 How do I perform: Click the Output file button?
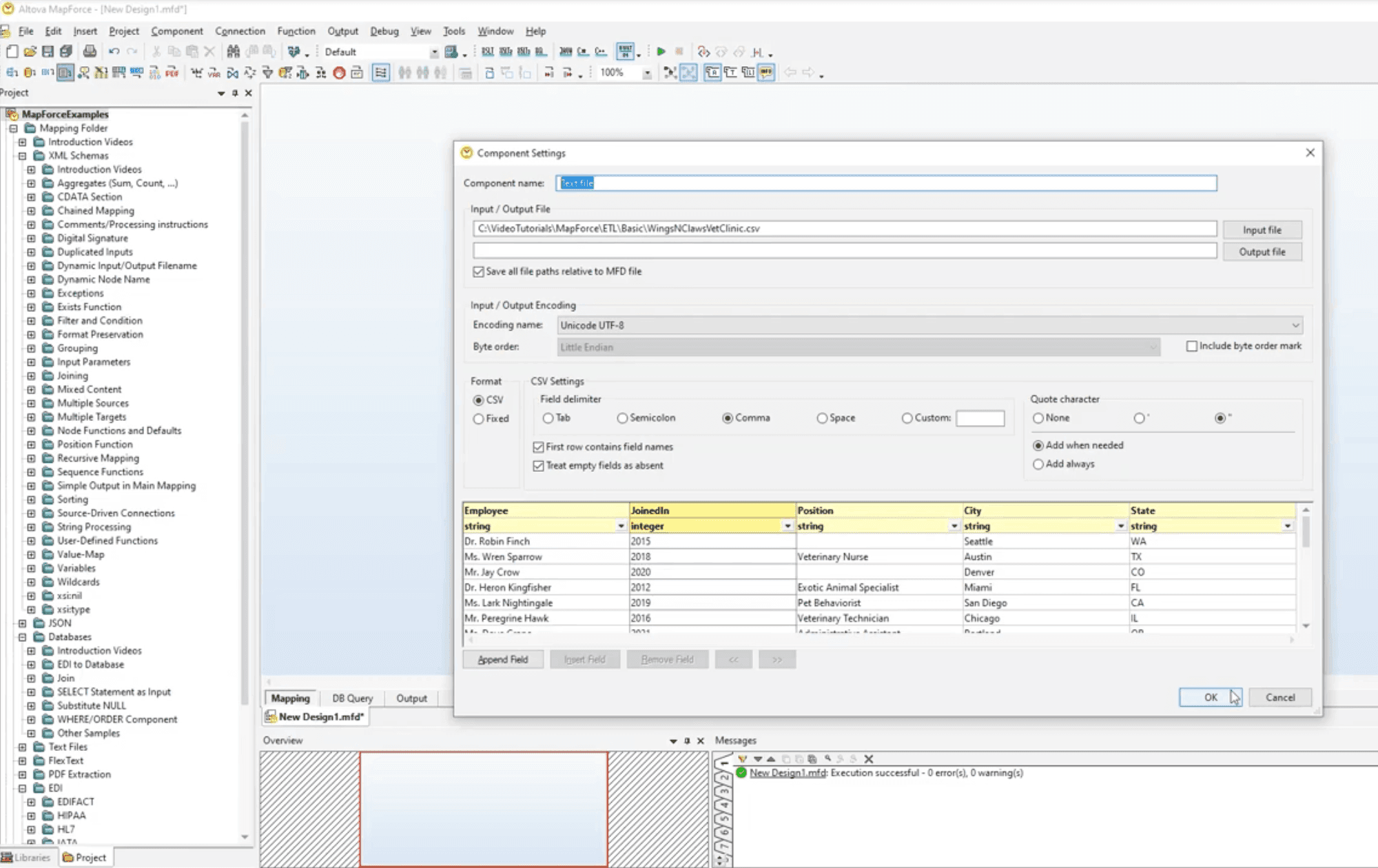click(1262, 252)
